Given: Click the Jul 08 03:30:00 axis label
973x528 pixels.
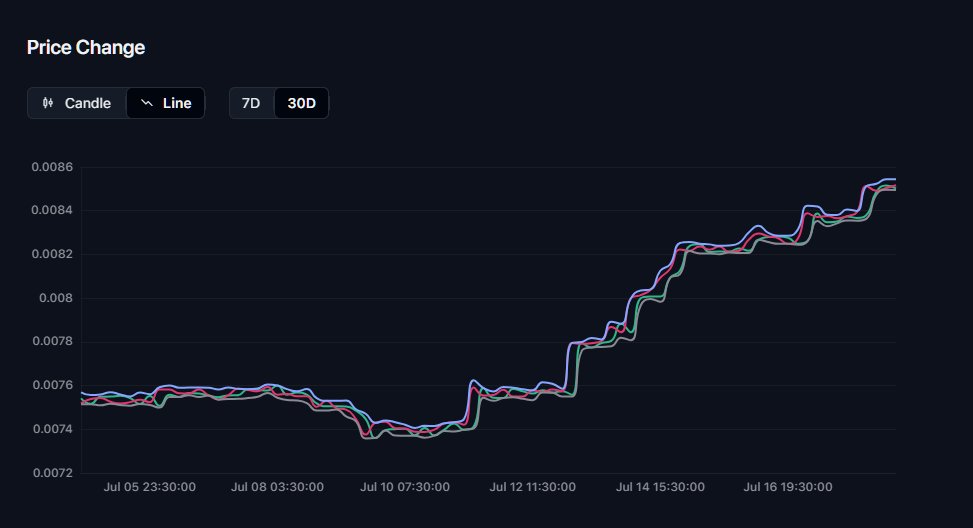Looking at the screenshot, I should [277, 487].
